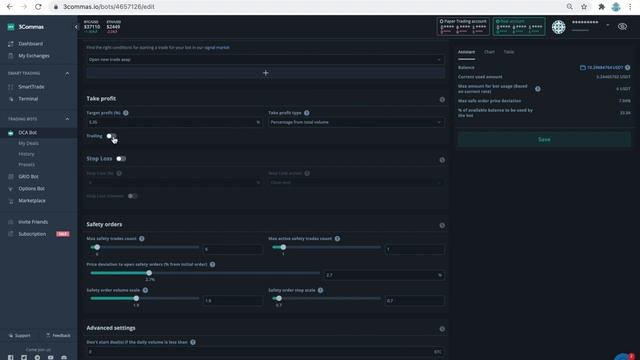Switch to Paper Trading account

463,27
